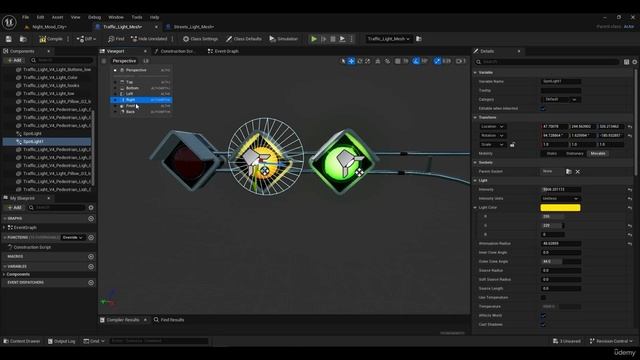
Task: Add new Event Dispatcher plus icon
Action: [x=91, y=282]
